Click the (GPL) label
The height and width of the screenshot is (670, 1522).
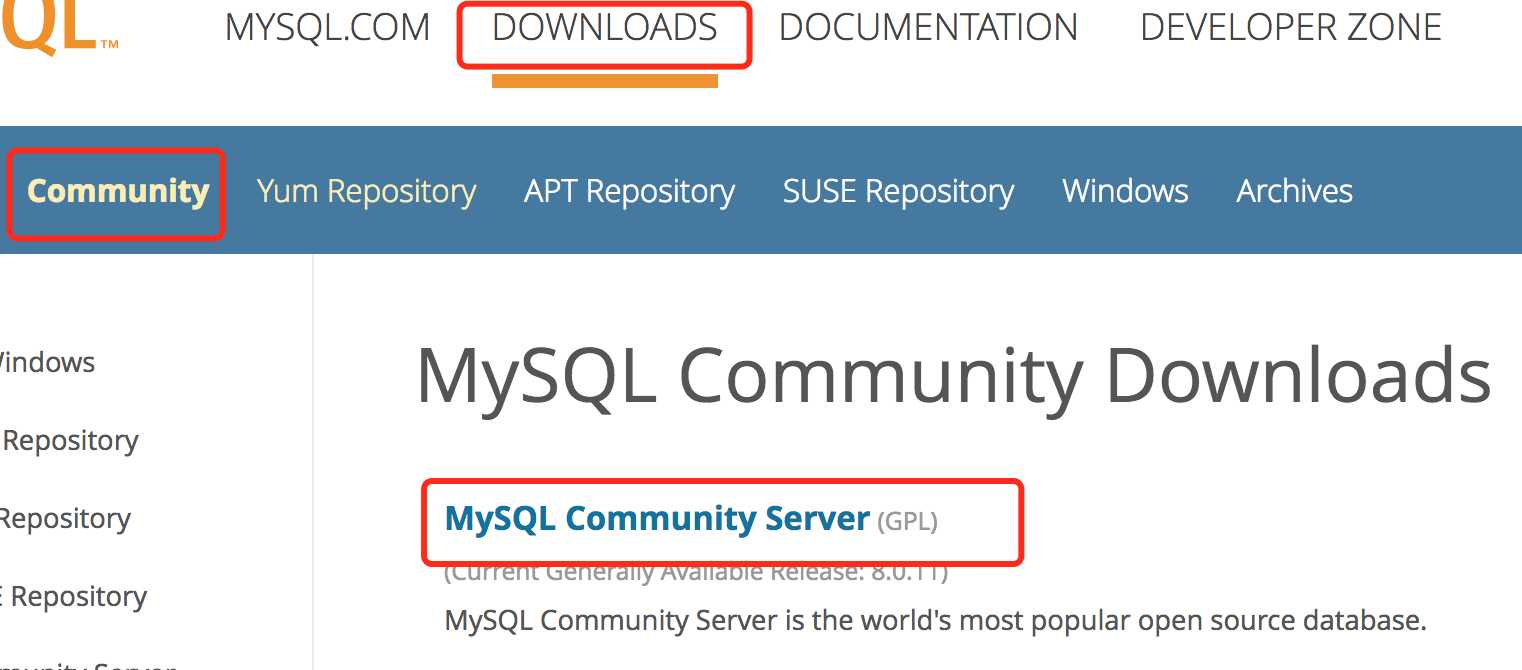point(907,521)
